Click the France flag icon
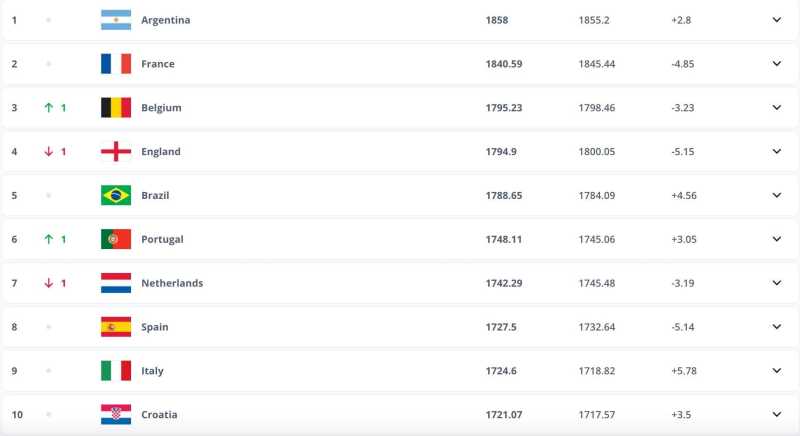 point(116,64)
